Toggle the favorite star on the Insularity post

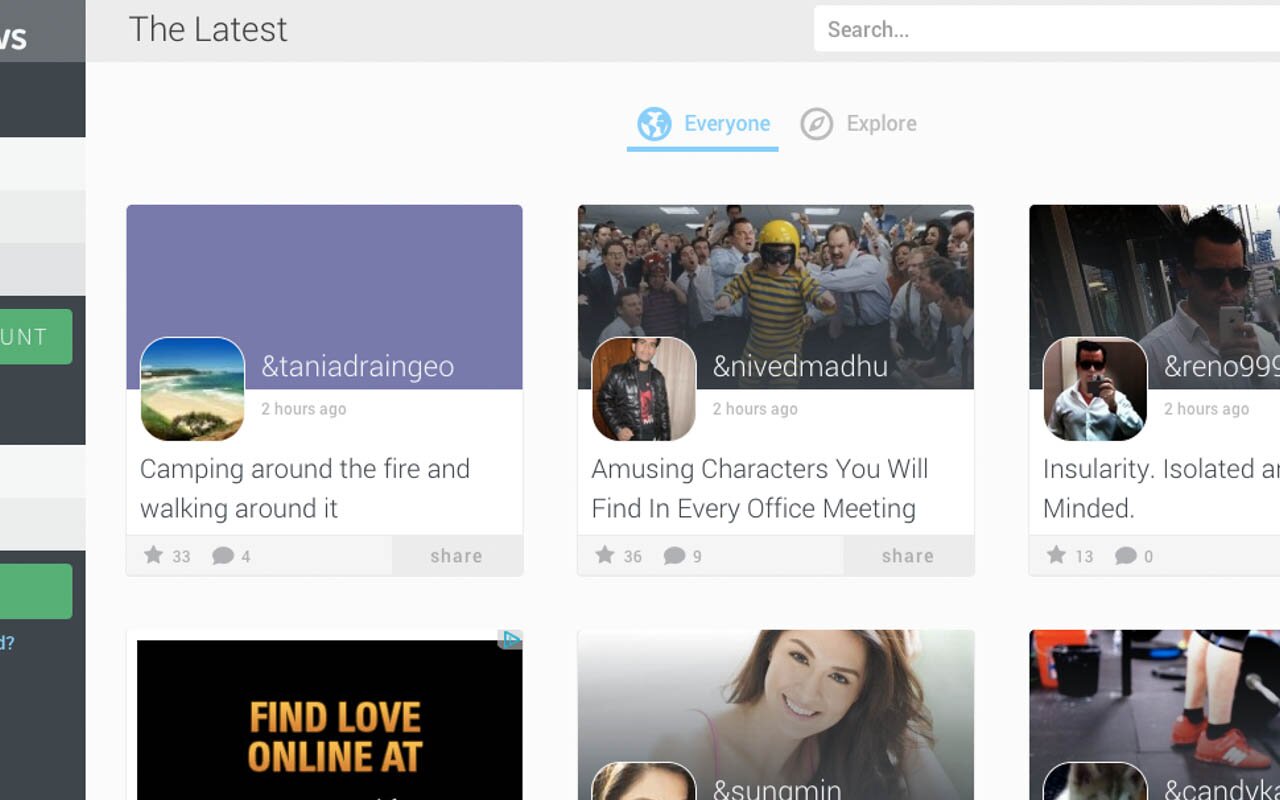pyautogui.click(x=1054, y=555)
